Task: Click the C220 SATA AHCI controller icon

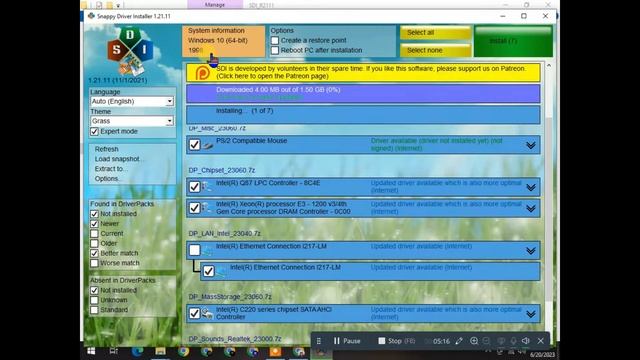Action: pyautogui.click(x=207, y=313)
